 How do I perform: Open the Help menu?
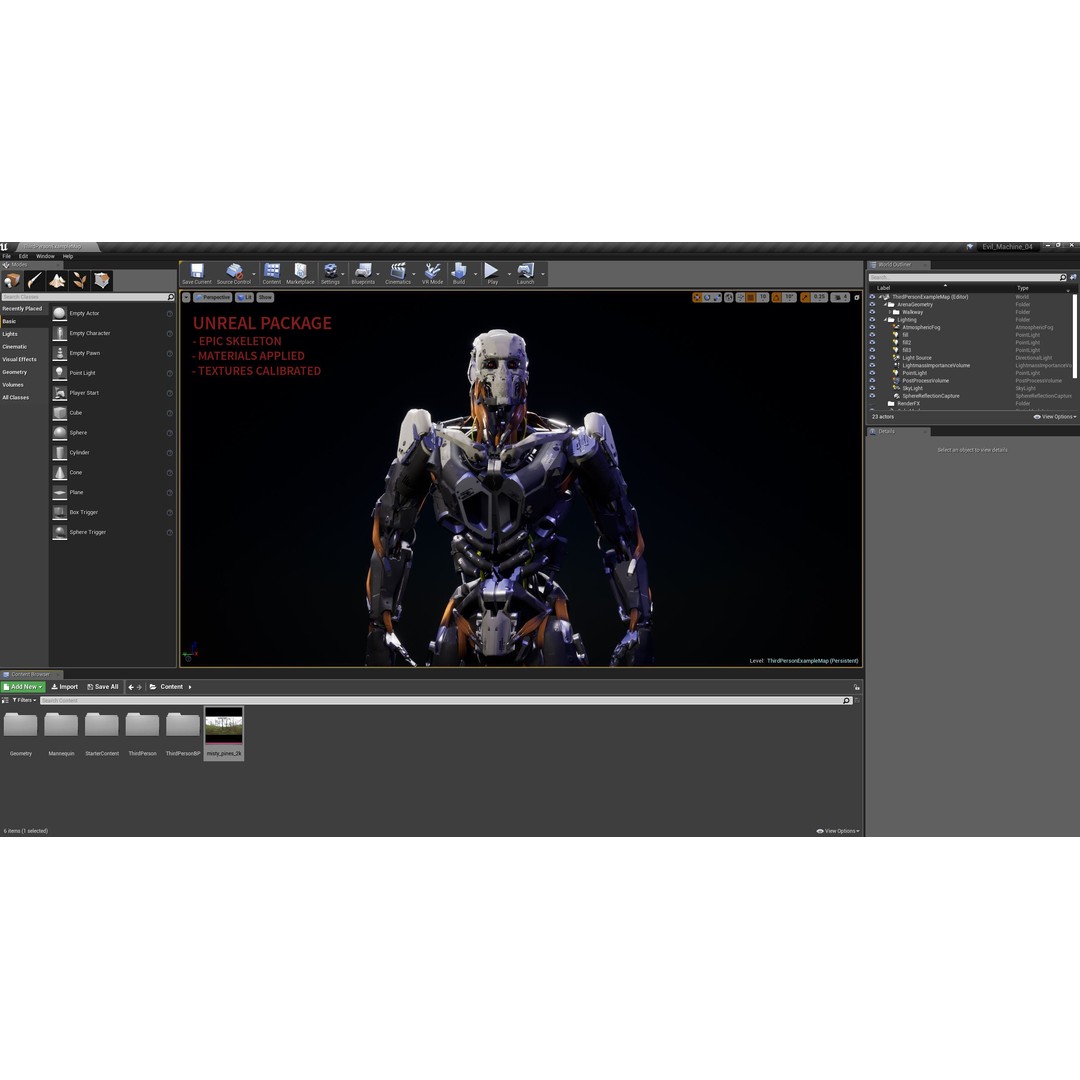[x=68, y=256]
